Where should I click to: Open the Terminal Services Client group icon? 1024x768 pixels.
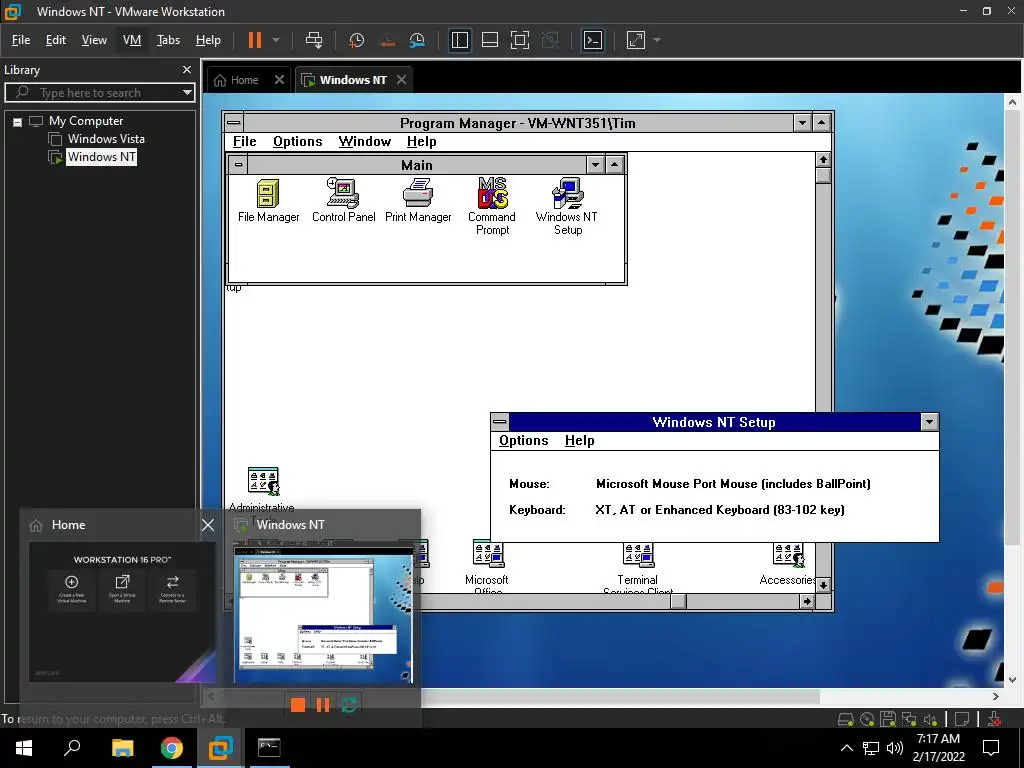click(638, 567)
